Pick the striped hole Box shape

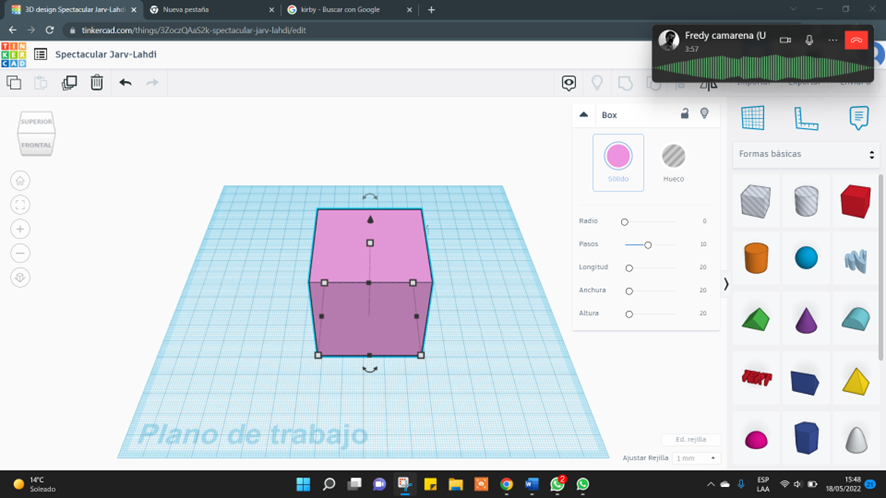[756, 201]
